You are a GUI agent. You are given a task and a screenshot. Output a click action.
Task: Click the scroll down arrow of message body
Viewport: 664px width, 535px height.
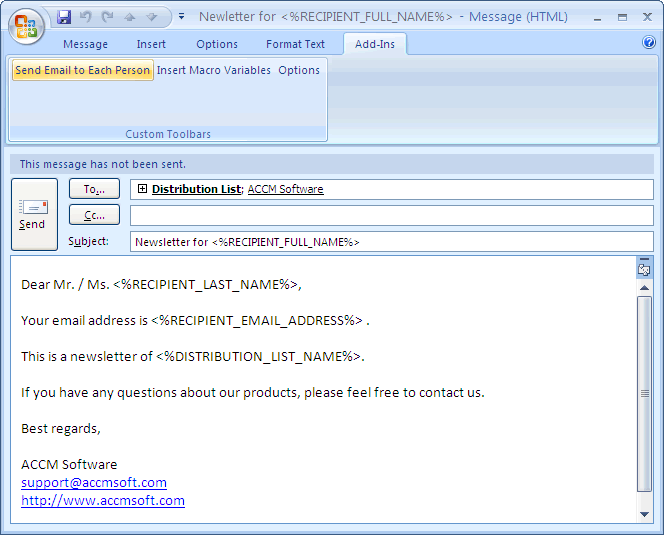(645, 514)
